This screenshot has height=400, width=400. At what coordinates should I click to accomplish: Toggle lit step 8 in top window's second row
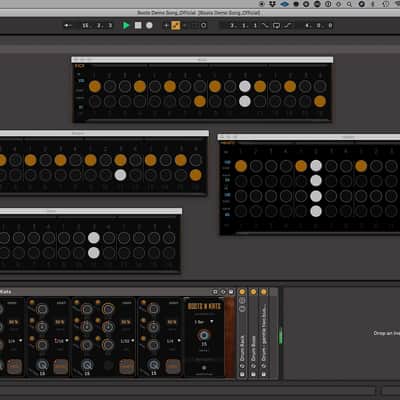point(200,101)
